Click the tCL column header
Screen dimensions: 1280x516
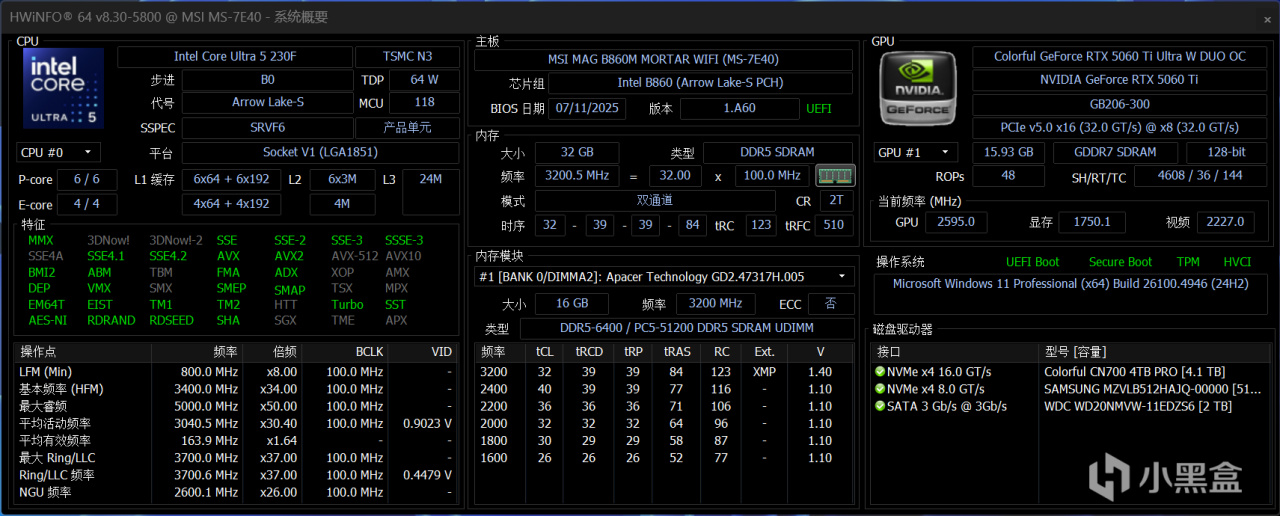pos(545,352)
